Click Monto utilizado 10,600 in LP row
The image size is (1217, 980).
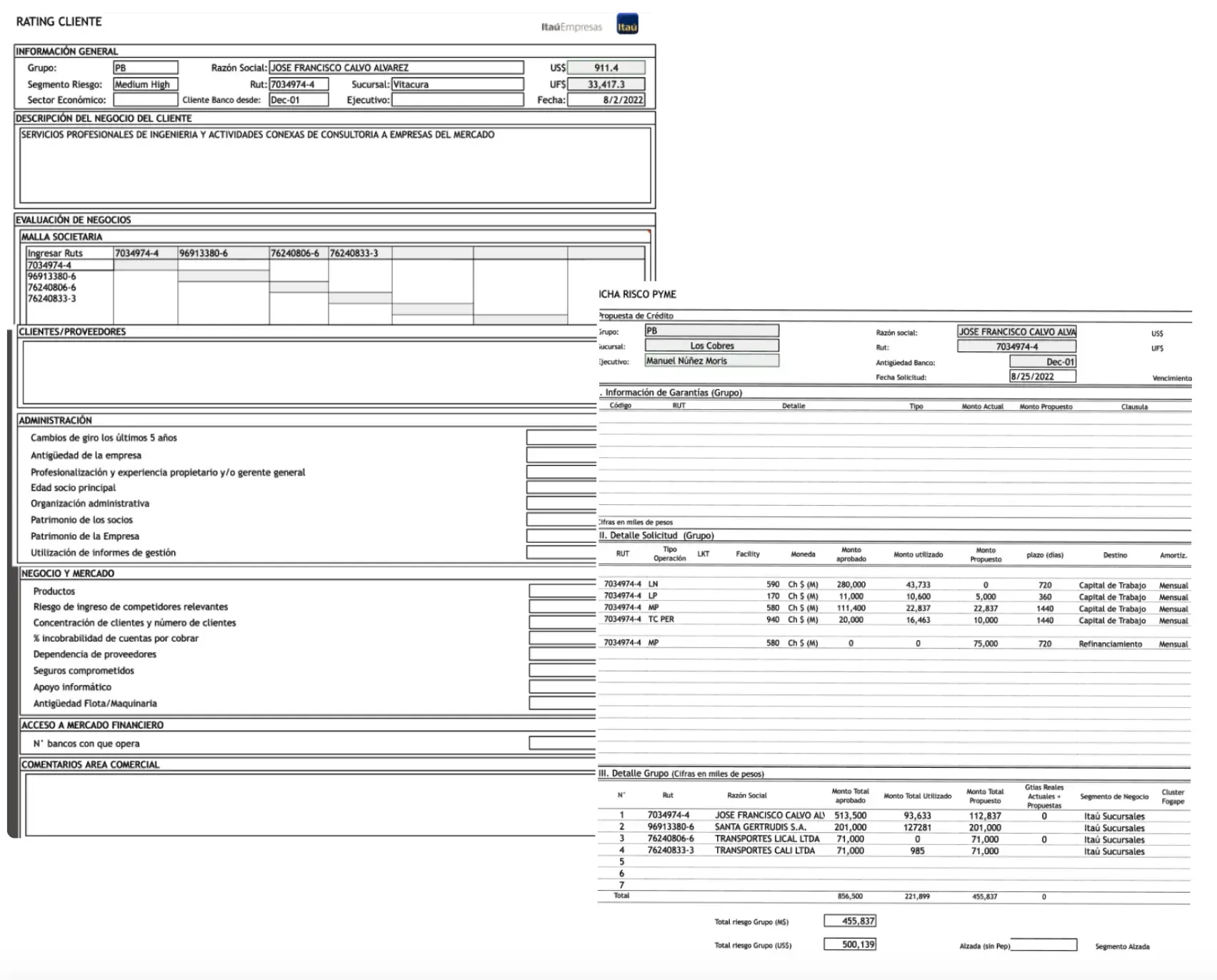pos(918,596)
